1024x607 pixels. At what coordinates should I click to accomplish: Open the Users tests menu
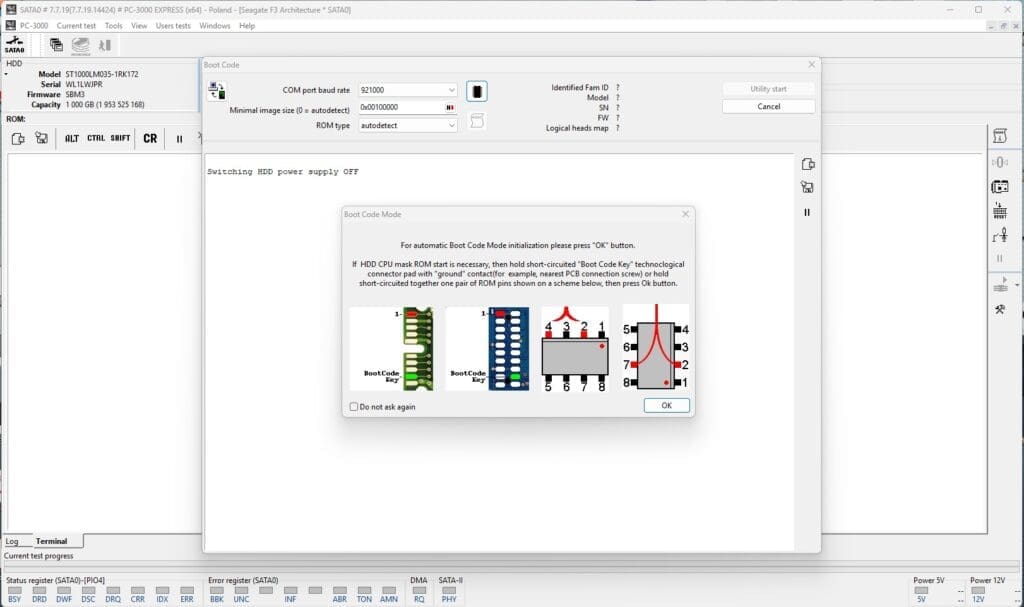[173, 25]
